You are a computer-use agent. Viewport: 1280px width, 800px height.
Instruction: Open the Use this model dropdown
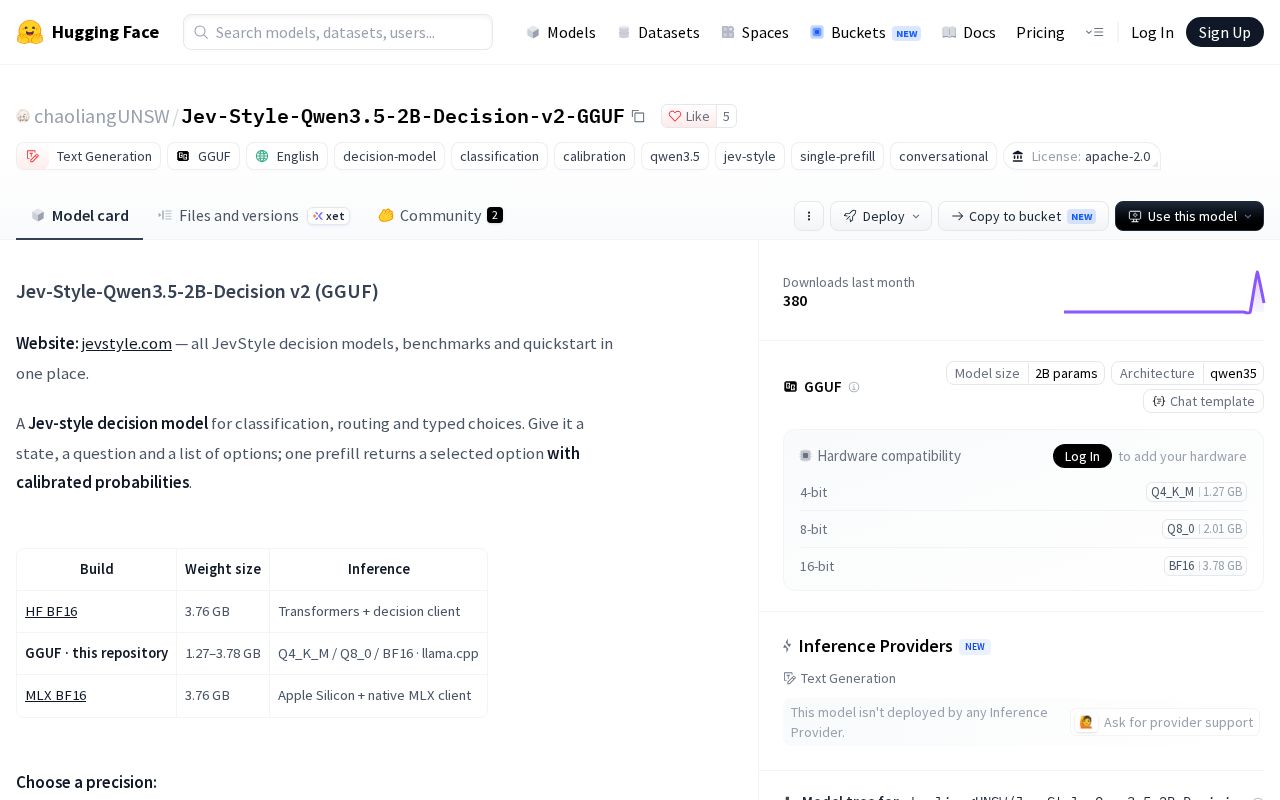[x=1189, y=216]
